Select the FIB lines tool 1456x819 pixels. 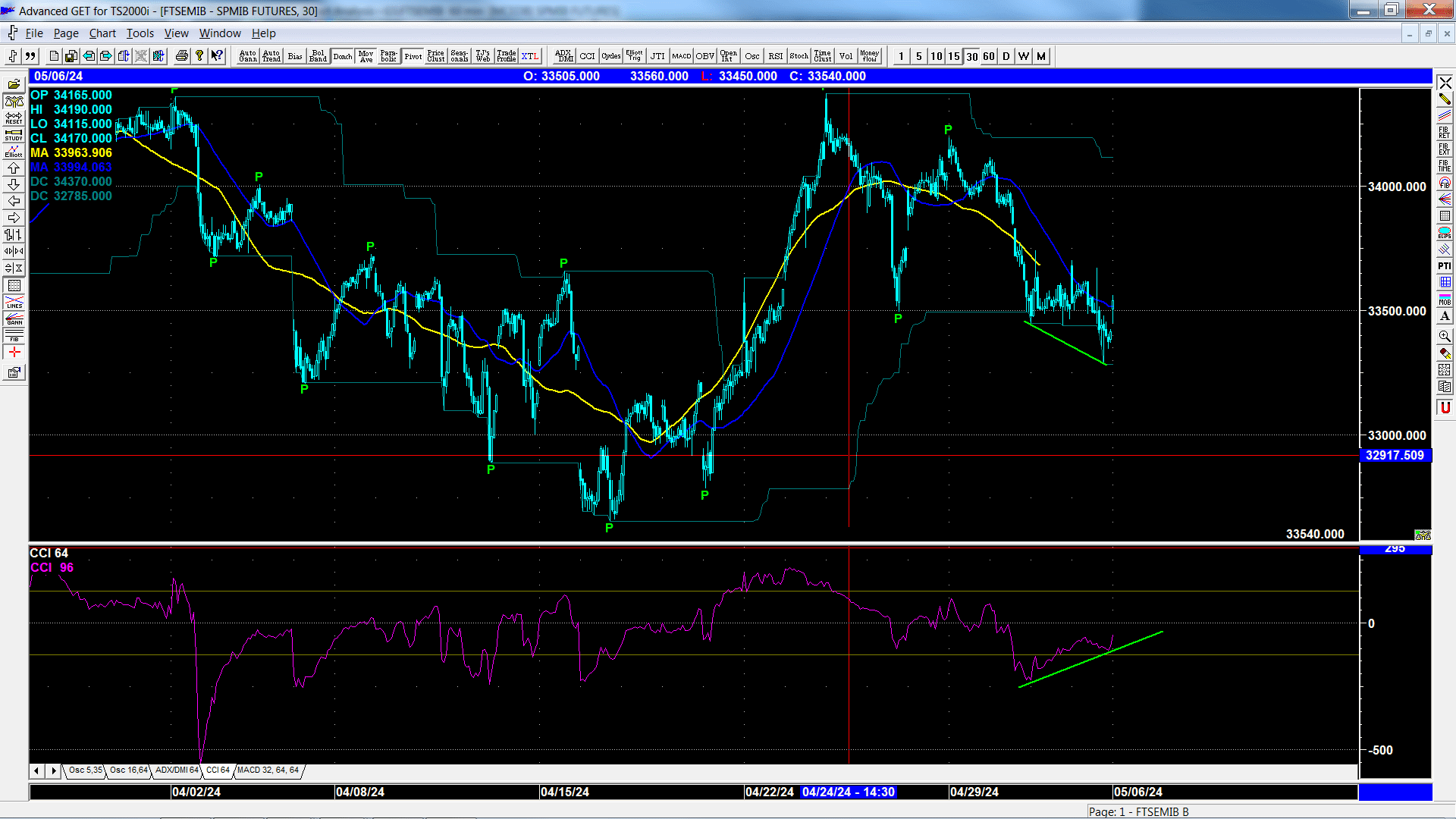[x=14, y=335]
